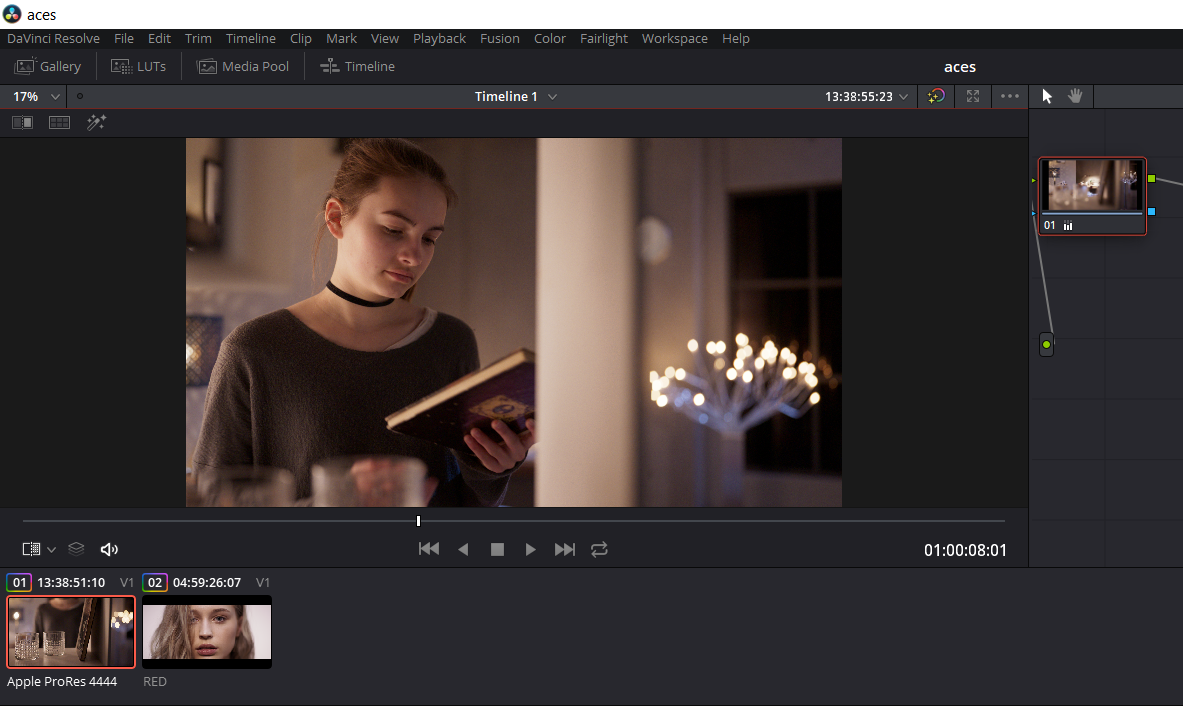Open the LUTs panel
Viewport: 1183px width, 706px height.
(x=138, y=66)
